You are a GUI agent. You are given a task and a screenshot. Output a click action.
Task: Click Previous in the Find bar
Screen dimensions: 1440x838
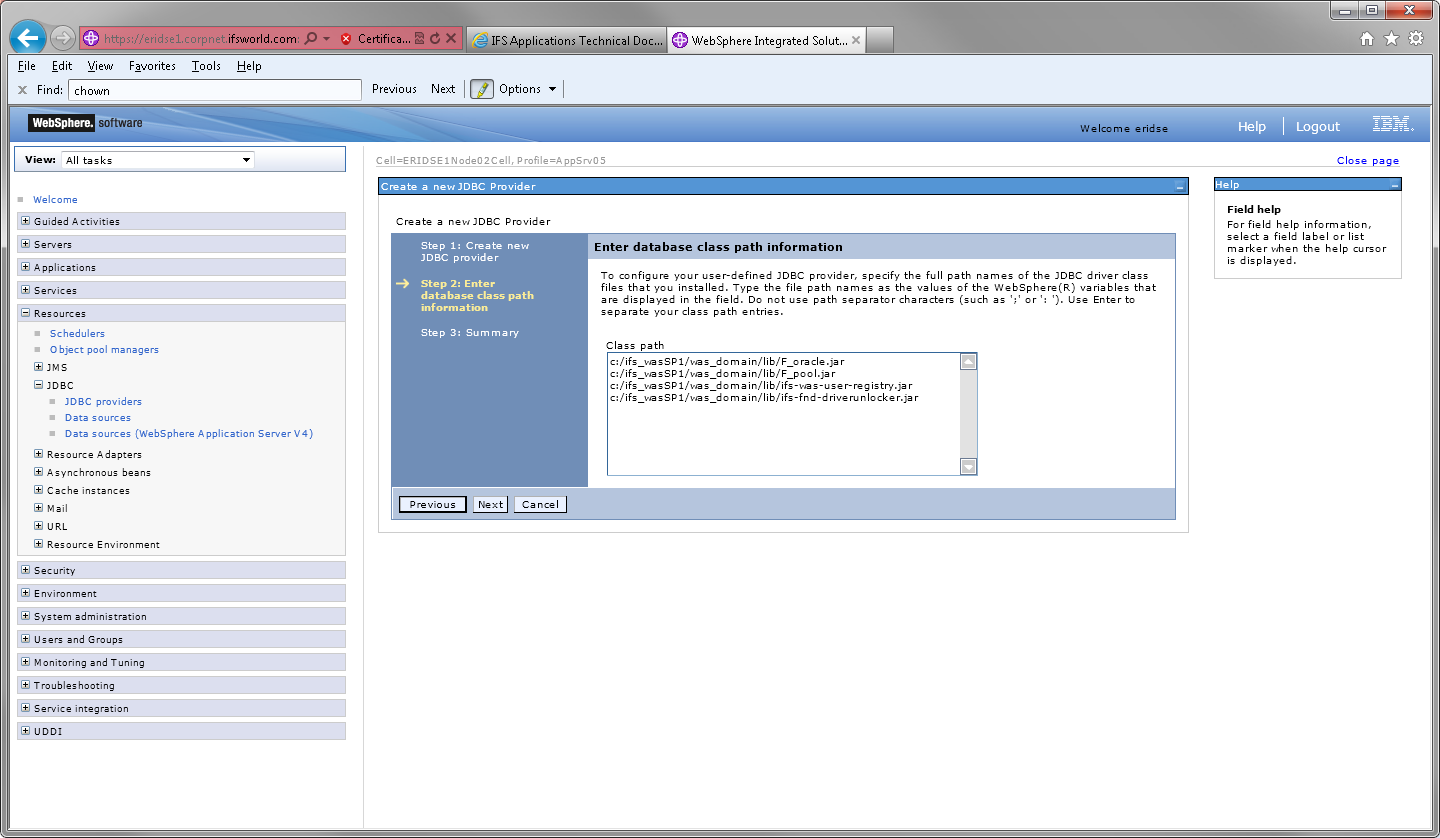394,89
